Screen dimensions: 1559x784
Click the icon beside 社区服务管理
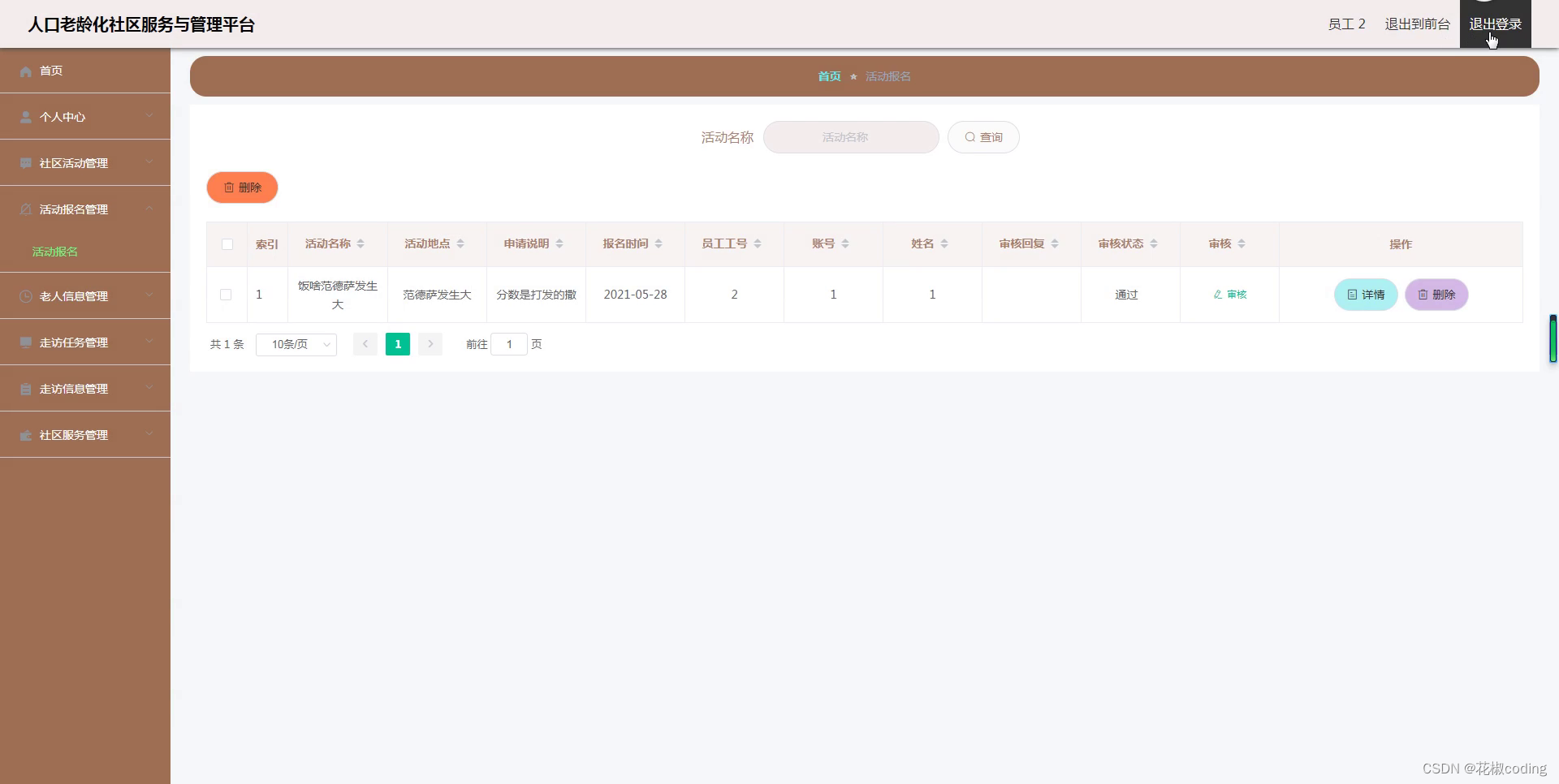26,436
